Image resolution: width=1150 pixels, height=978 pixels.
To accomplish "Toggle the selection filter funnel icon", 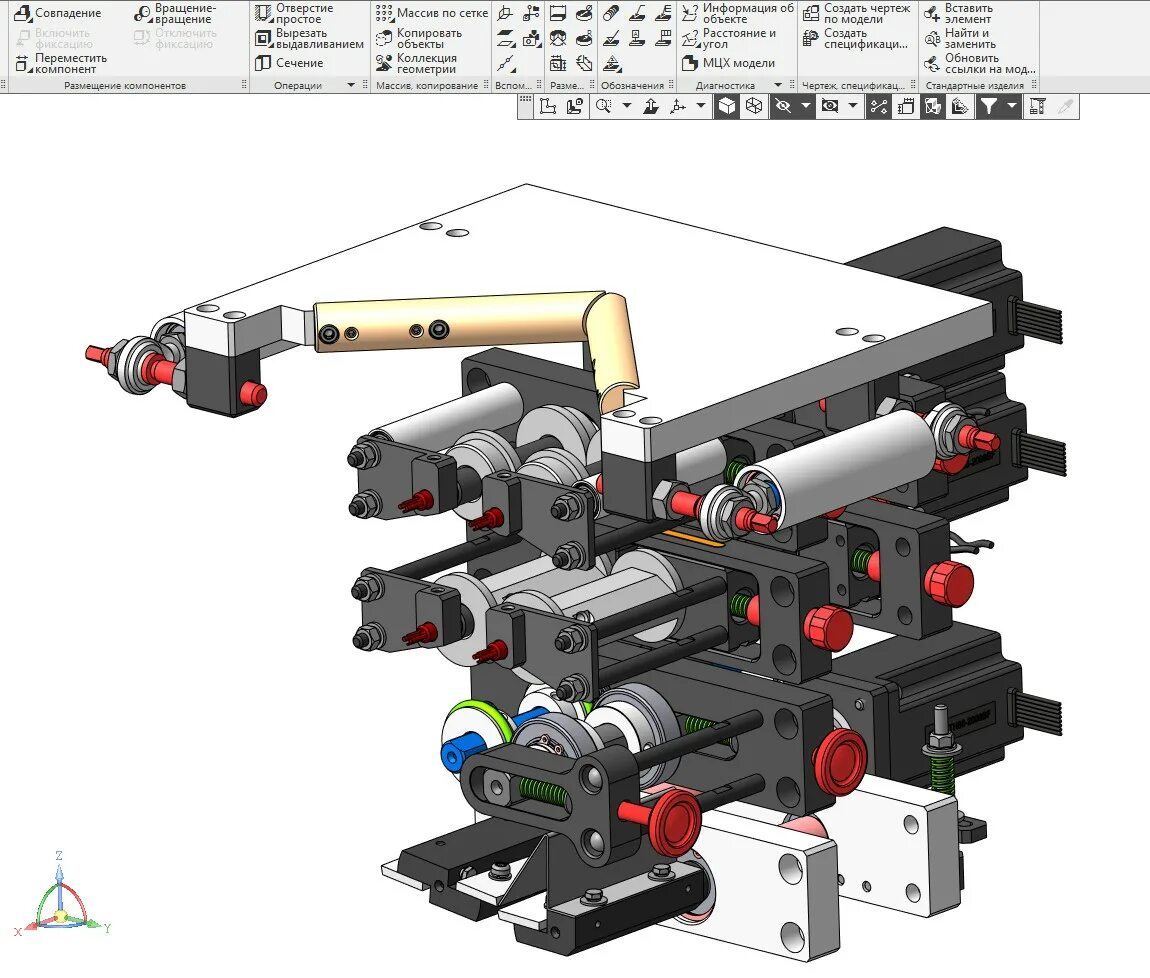I will pyautogui.click(x=989, y=107).
